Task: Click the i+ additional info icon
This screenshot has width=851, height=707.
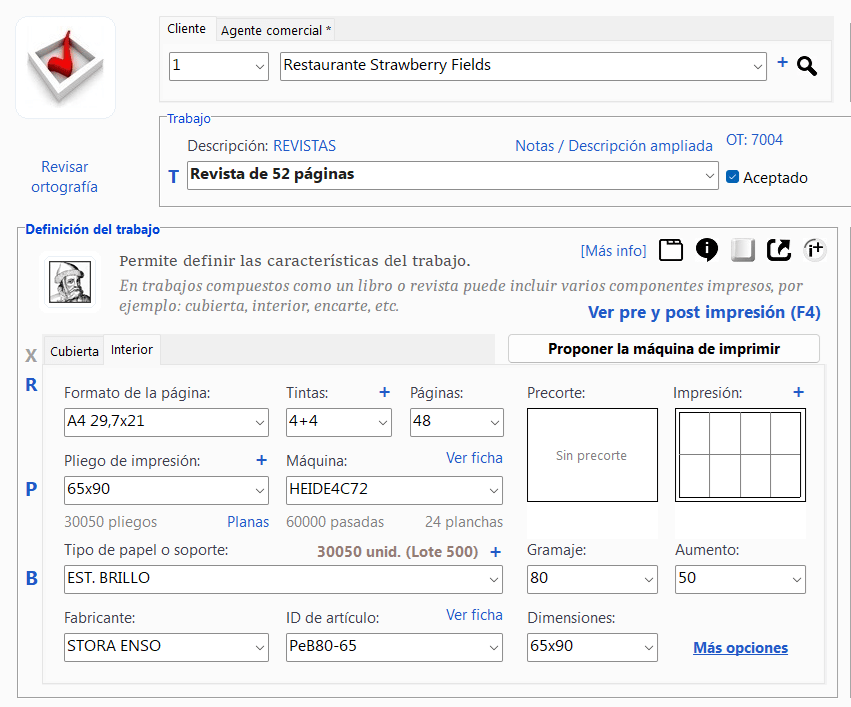Action: pyautogui.click(x=815, y=249)
